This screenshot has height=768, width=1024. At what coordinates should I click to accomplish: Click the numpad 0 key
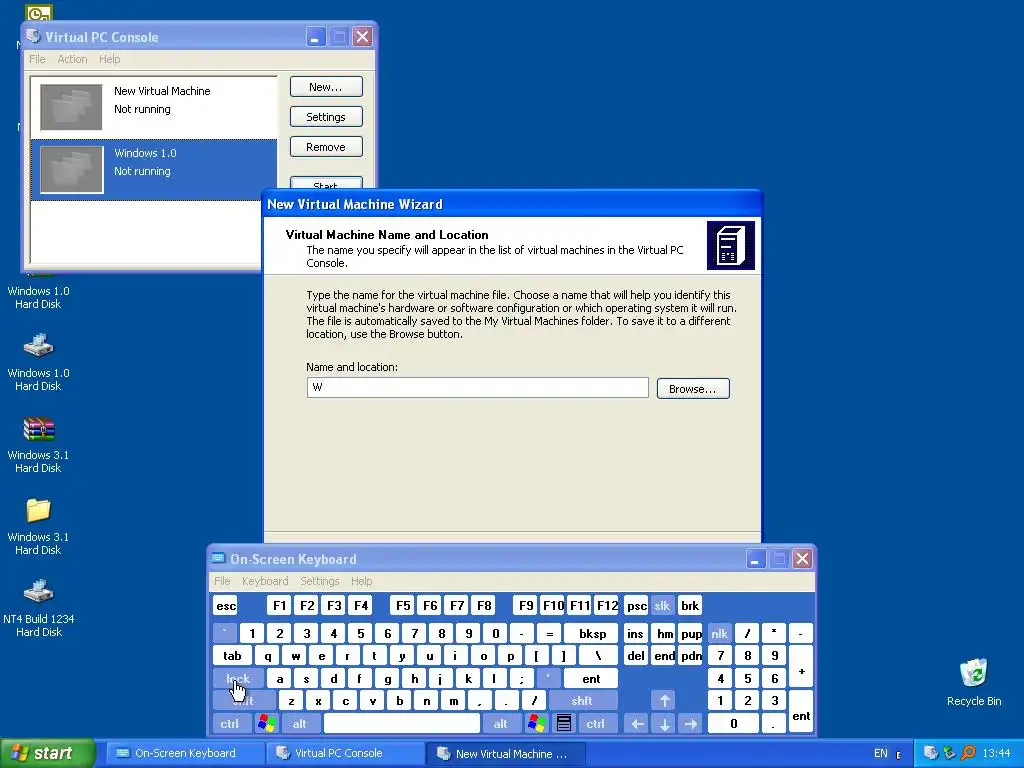point(733,724)
